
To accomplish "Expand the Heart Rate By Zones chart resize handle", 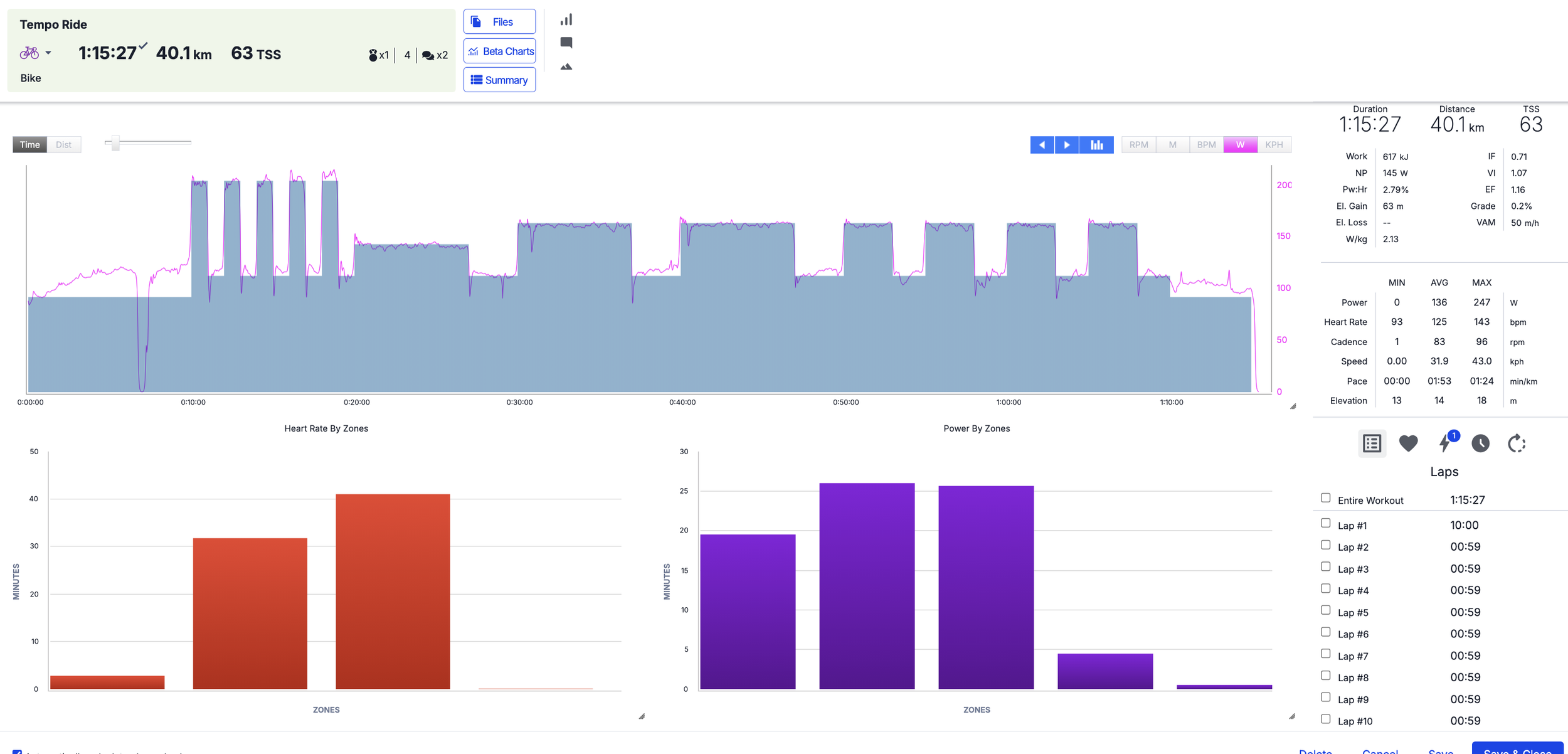I will [642, 716].
